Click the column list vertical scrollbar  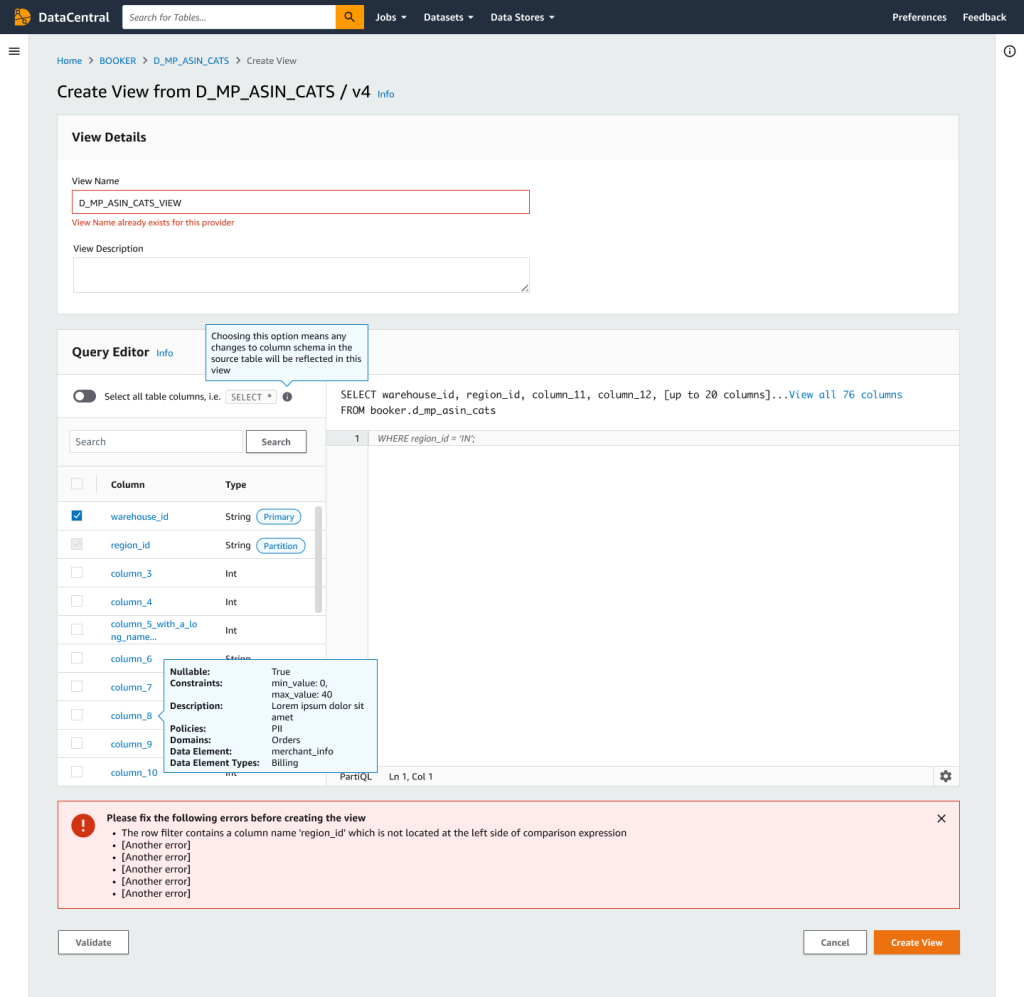[x=319, y=560]
